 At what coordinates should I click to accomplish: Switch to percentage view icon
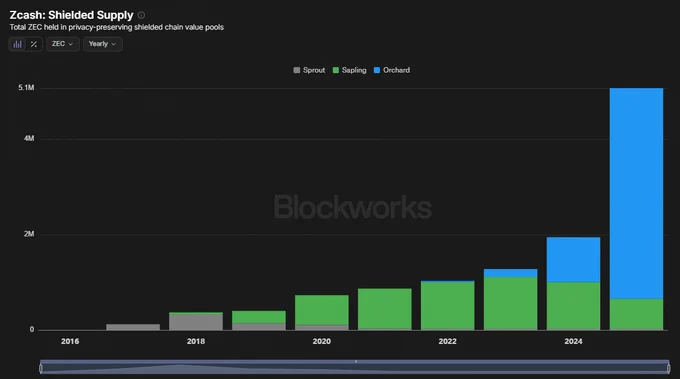(x=34, y=44)
